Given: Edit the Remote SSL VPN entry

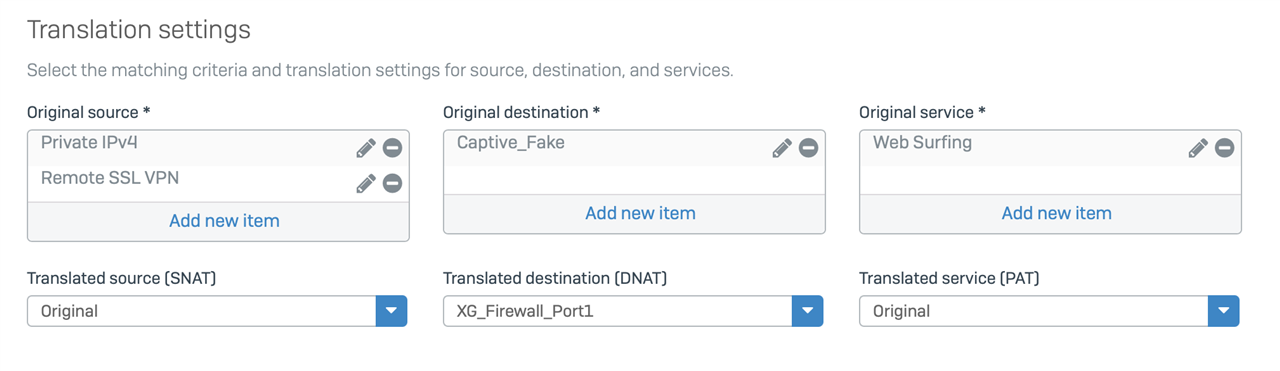Looking at the screenshot, I should (x=366, y=184).
